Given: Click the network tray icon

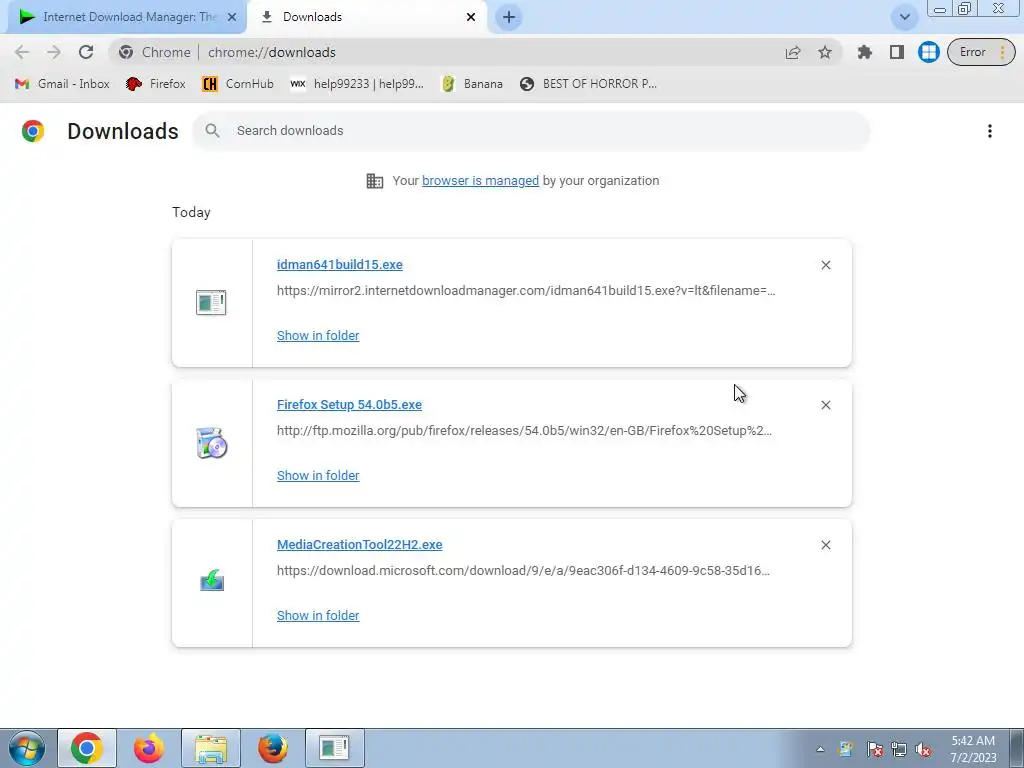Looking at the screenshot, I should point(899,749).
